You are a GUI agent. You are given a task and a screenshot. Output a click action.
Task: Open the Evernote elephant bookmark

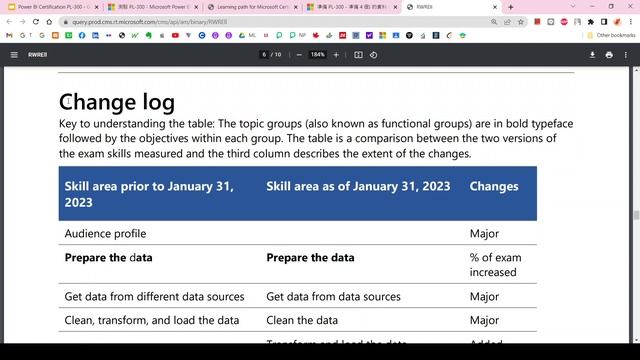tap(149, 36)
